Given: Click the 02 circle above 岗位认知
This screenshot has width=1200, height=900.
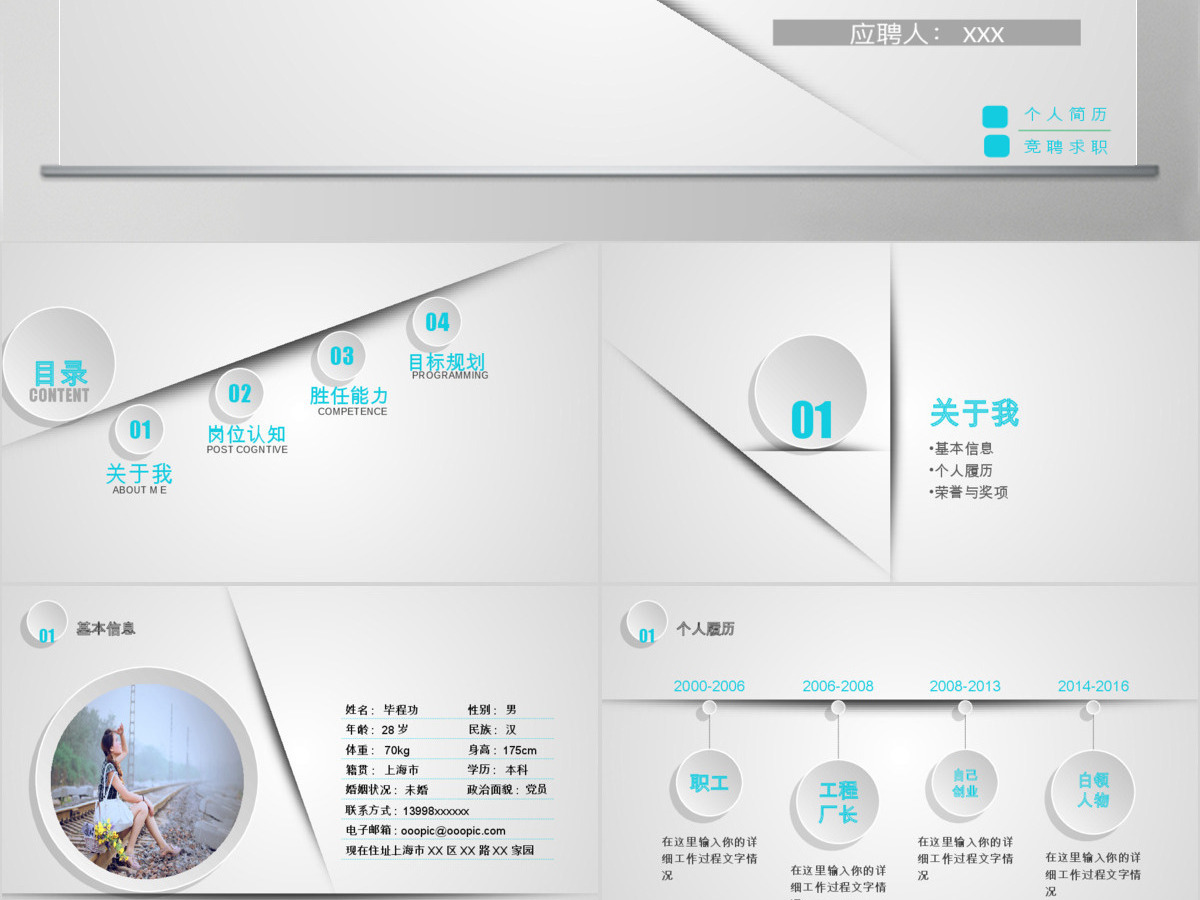Looking at the screenshot, I should tap(239, 393).
